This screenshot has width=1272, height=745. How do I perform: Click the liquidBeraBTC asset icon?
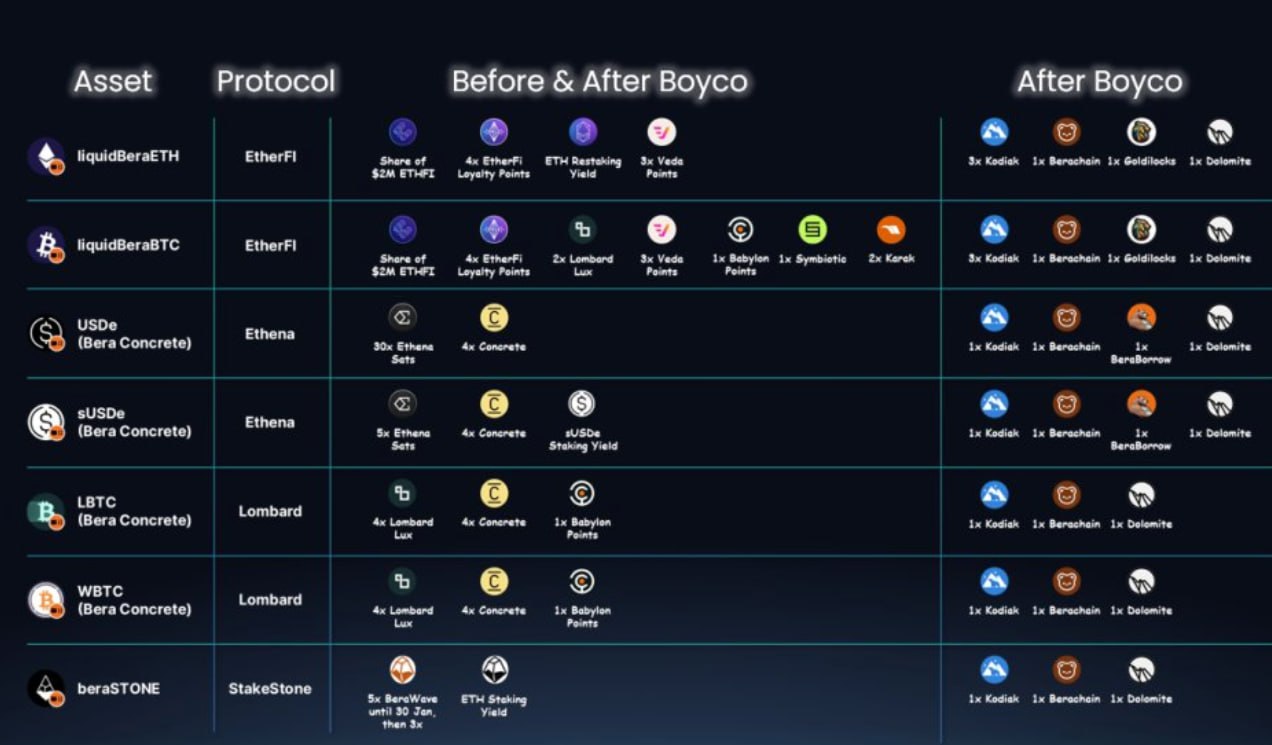pyautogui.click(x=46, y=245)
